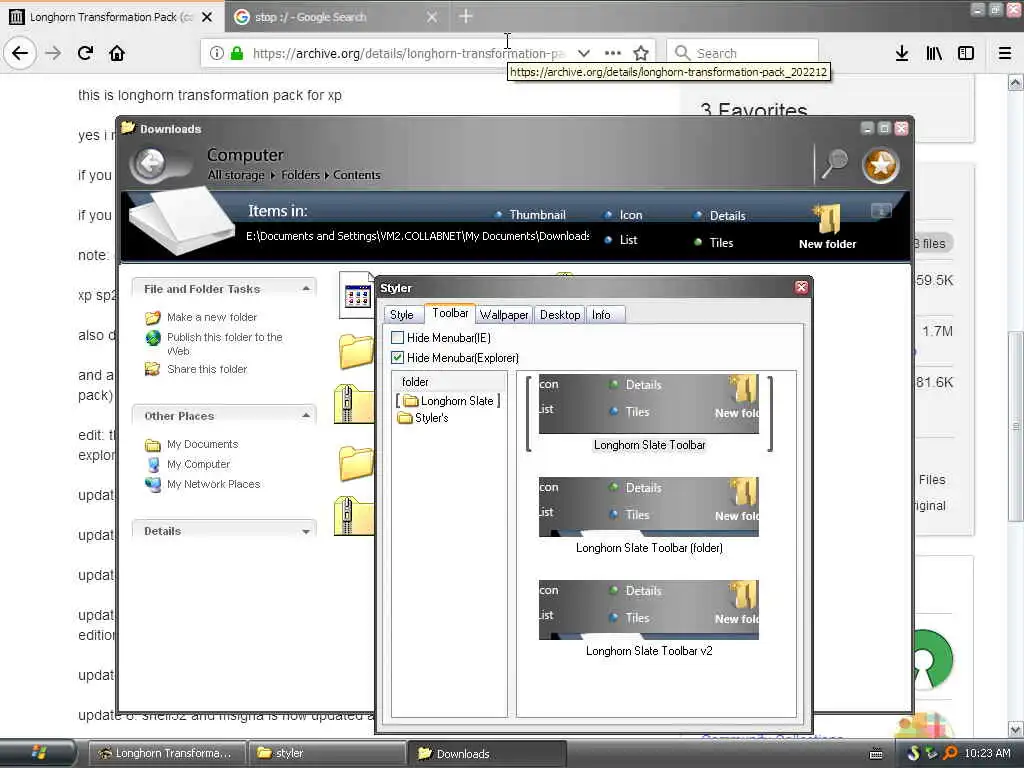
Task: Select the List view option
Action: point(620,240)
